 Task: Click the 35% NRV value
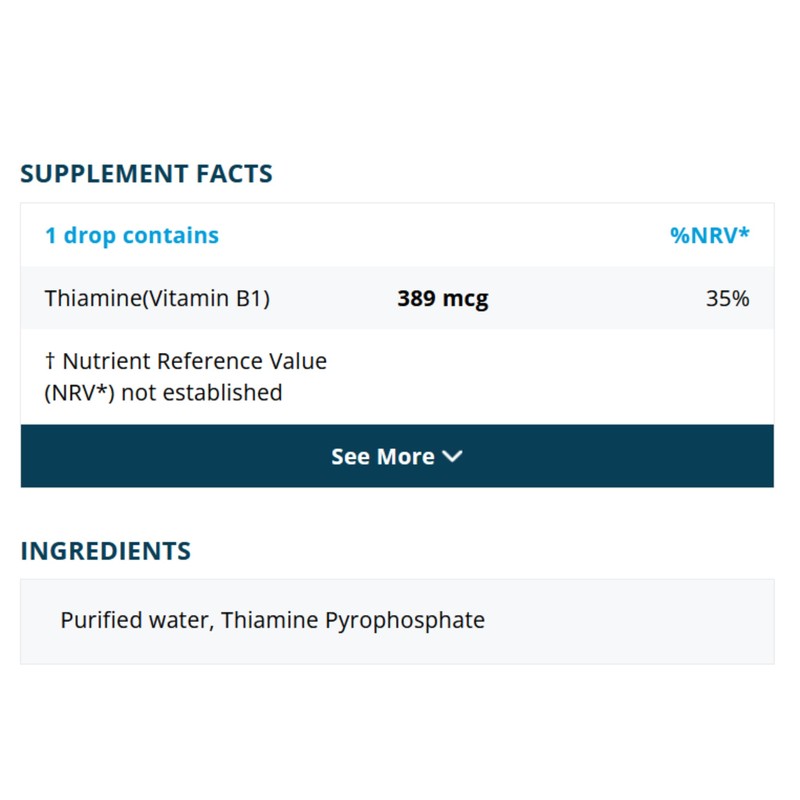coord(727,298)
